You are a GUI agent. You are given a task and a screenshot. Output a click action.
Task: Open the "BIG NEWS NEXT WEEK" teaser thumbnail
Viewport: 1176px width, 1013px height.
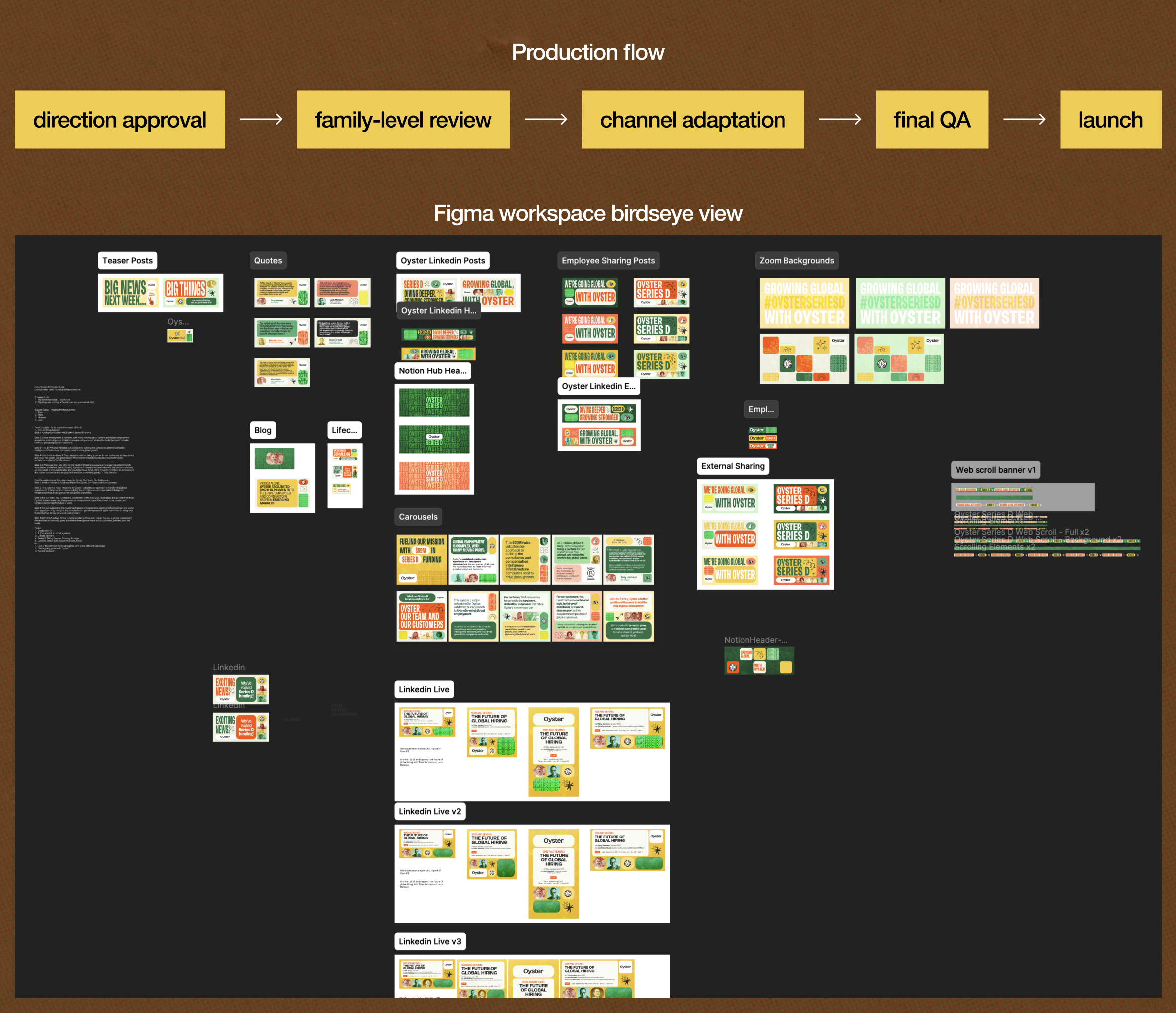click(130, 292)
